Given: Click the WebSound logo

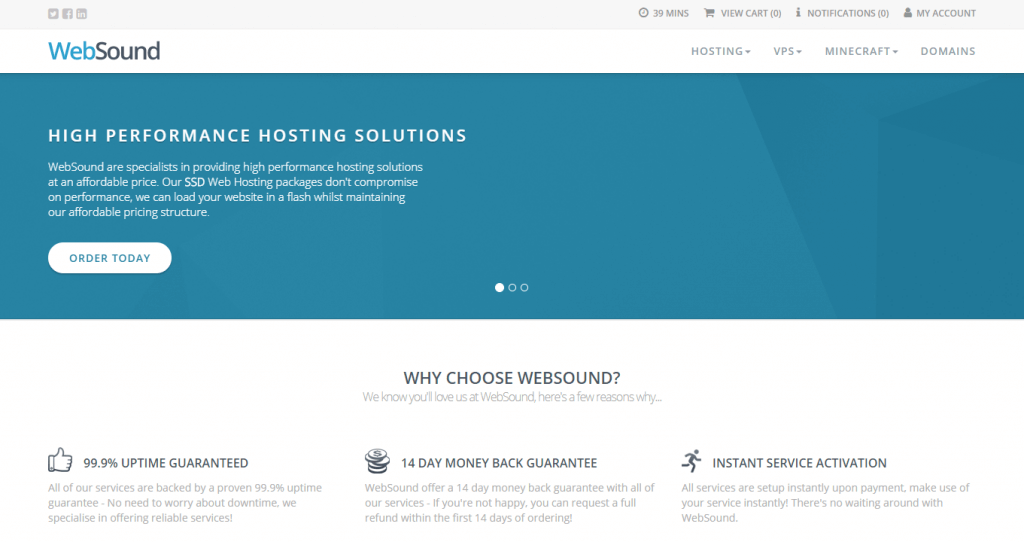Looking at the screenshot, I should point(104,51).
